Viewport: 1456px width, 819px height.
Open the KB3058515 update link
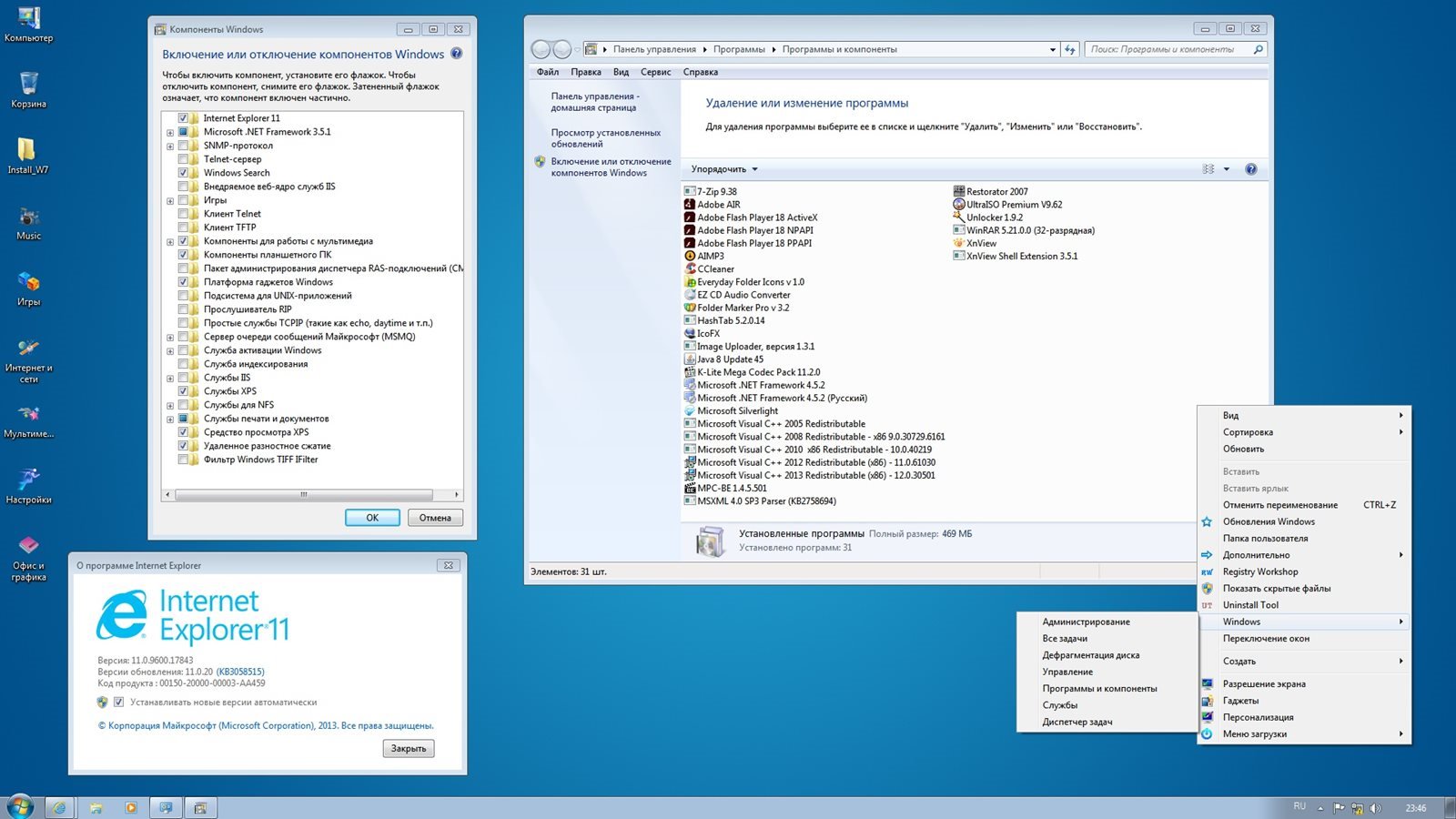coord(240,672)
